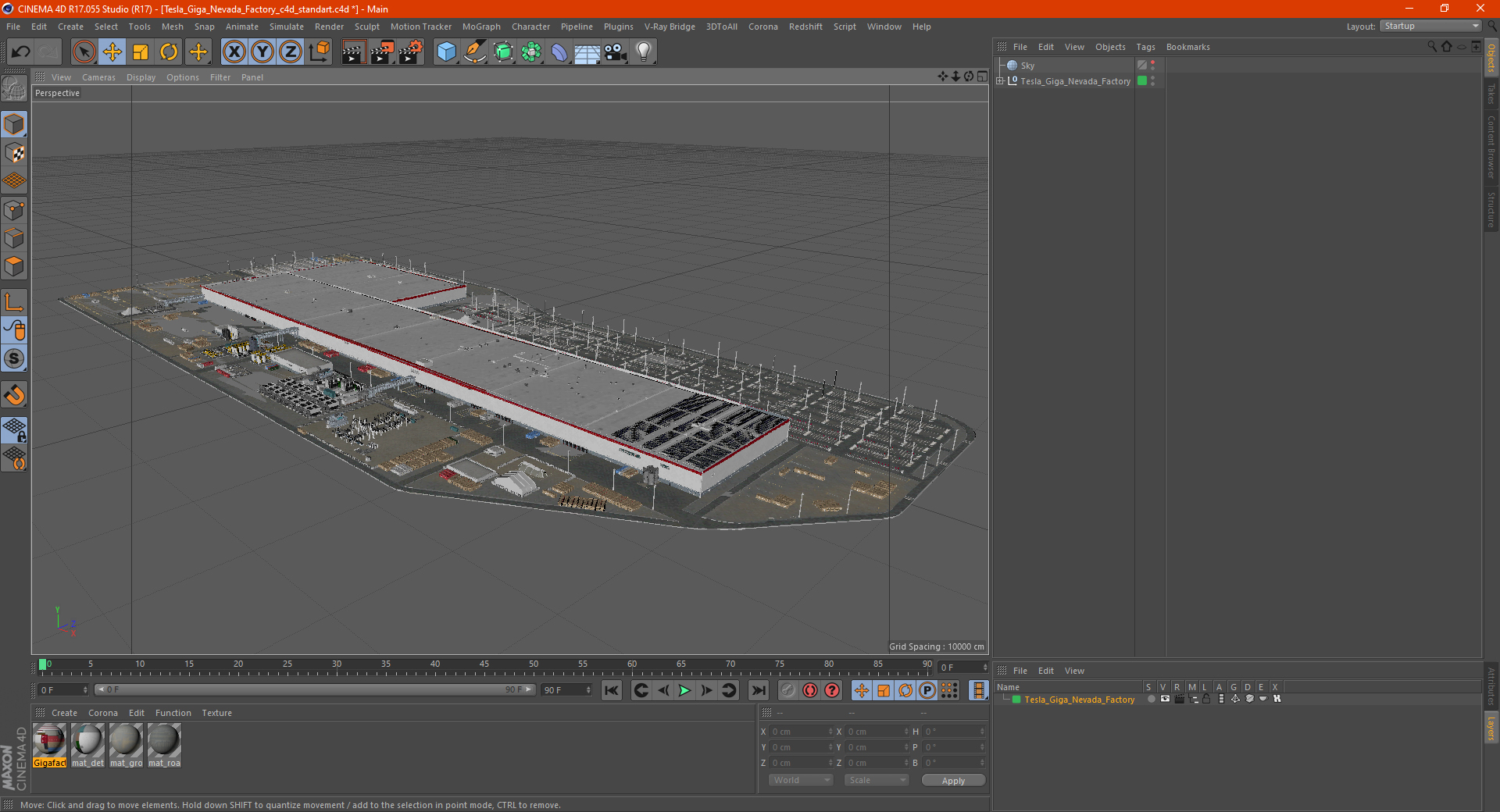This screenshot has height=812, width=1500.
Task: Select the Gigafac material thumbnail
Action: tap(49, 745)
